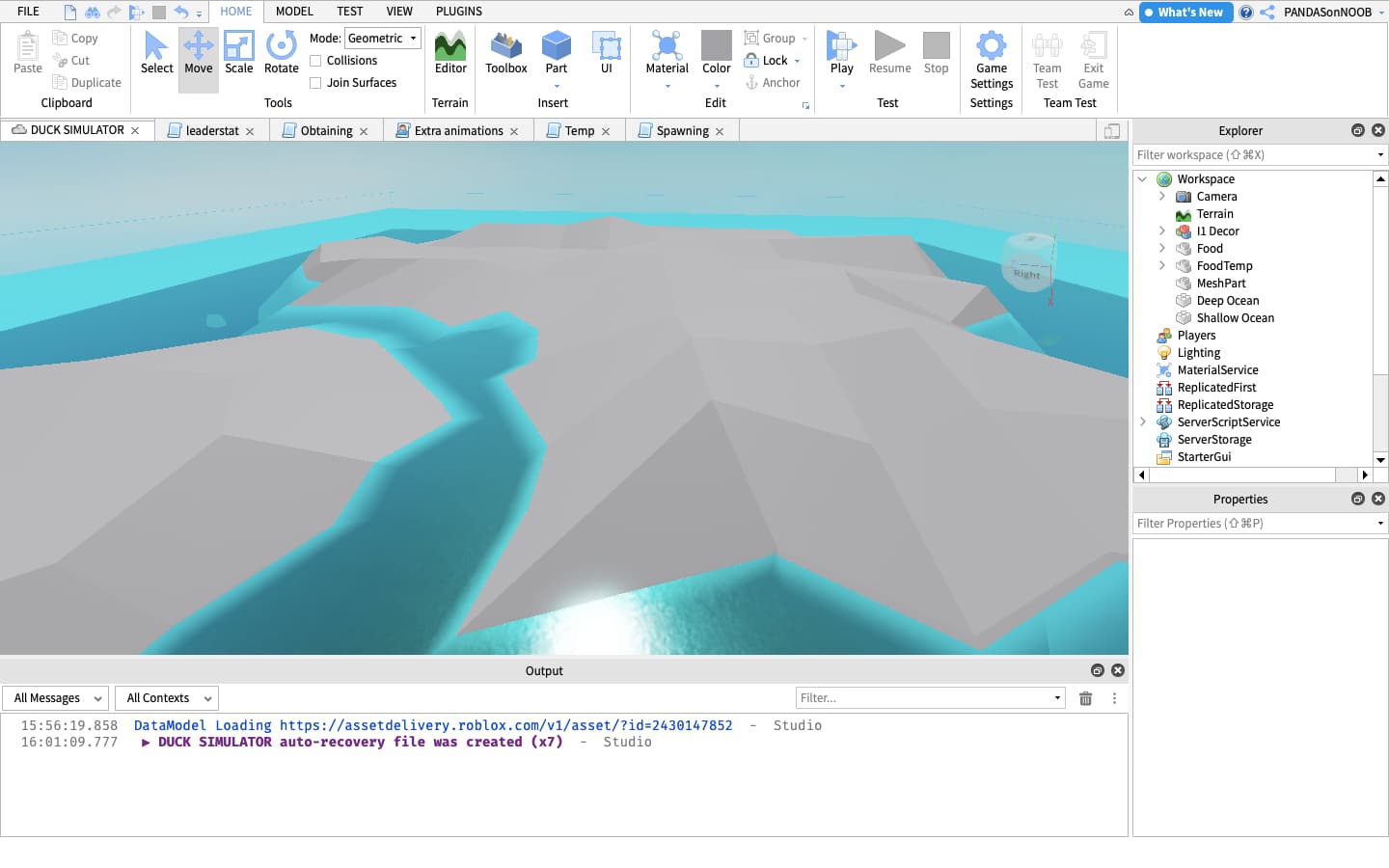This screenshot has width=1389, height=868.
Task: Group the selected objects
Action: tap(770, 39)
